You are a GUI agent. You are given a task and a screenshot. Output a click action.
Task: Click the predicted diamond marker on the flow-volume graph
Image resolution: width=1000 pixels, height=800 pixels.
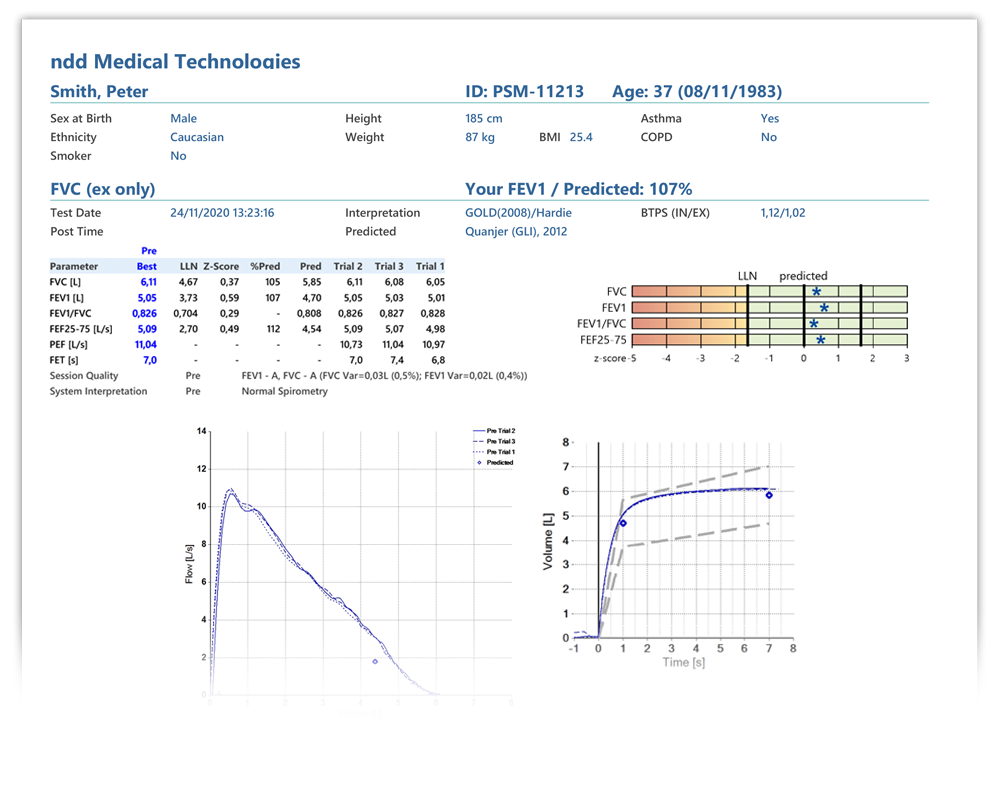[x=375, y=661]
